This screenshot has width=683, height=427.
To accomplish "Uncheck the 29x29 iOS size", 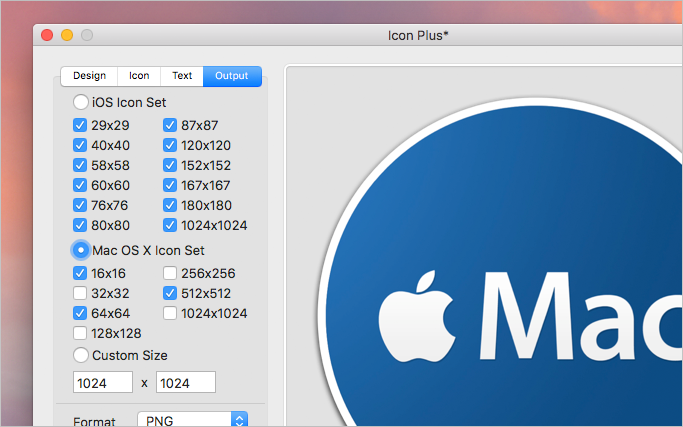I will 80,125.
